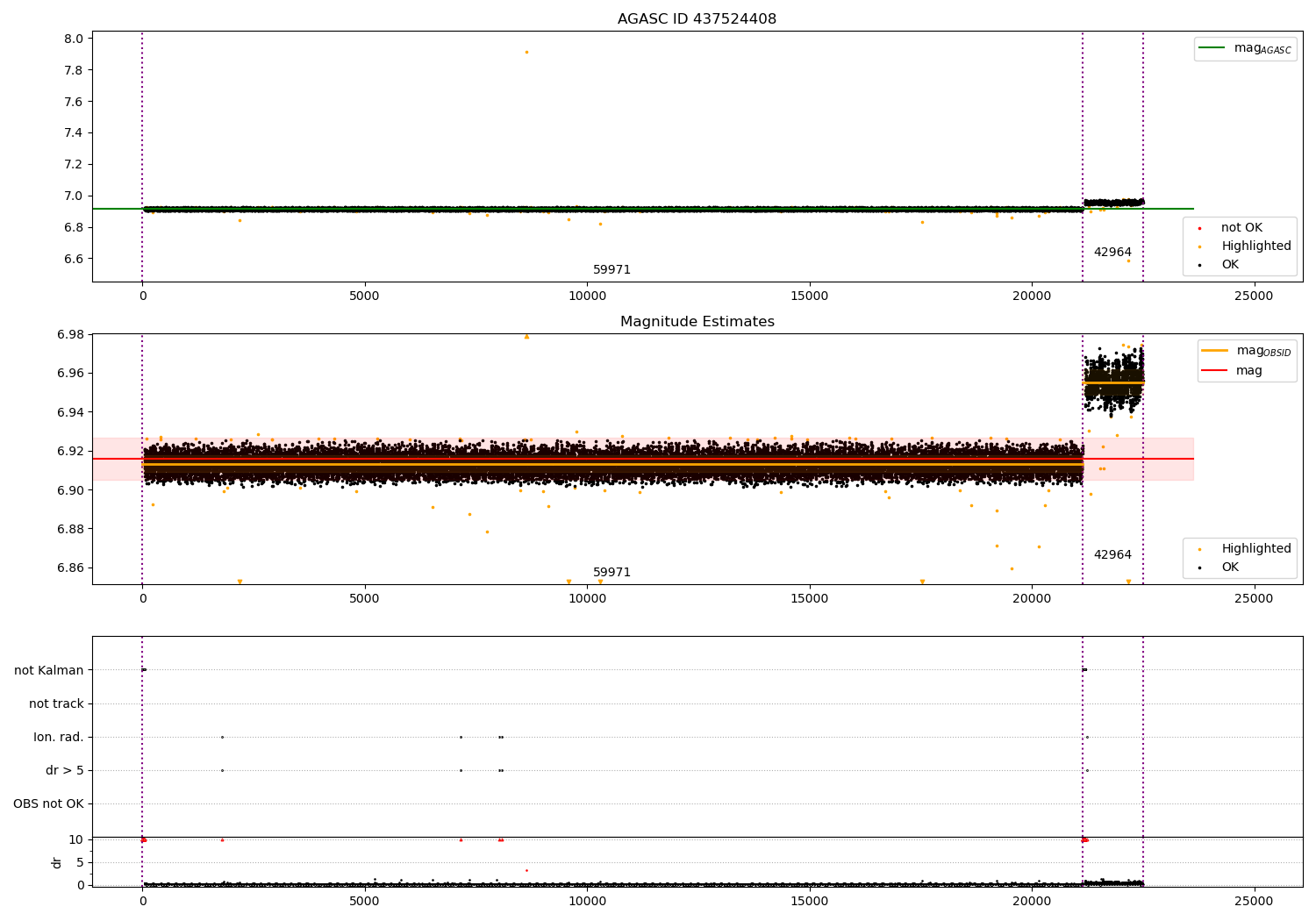Click the '15000' x-axis tick in top plot
1316x921 pixels.
pos(809,296)
